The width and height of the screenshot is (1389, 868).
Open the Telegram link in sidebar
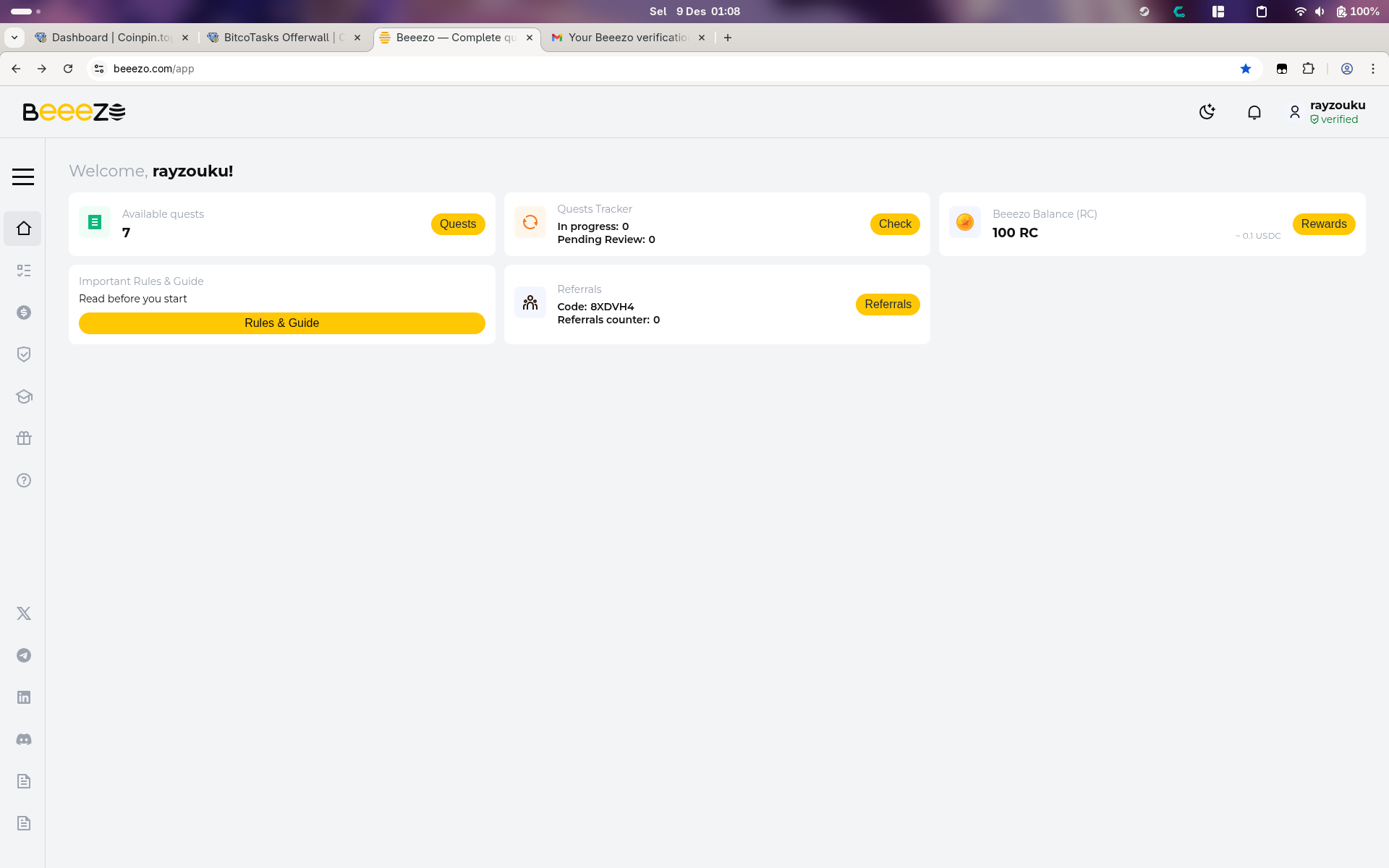(x=24, y=655)
